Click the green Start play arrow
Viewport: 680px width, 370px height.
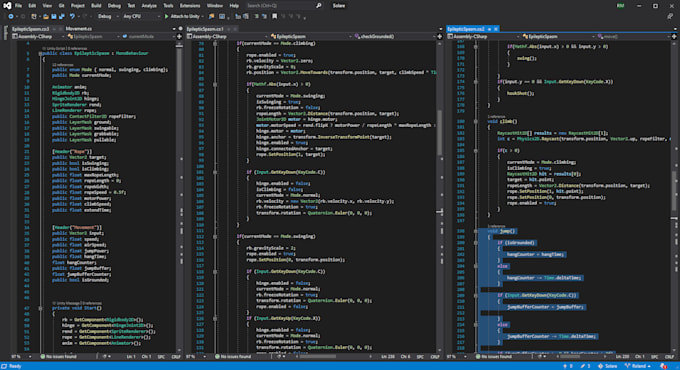tap(166, 16)
